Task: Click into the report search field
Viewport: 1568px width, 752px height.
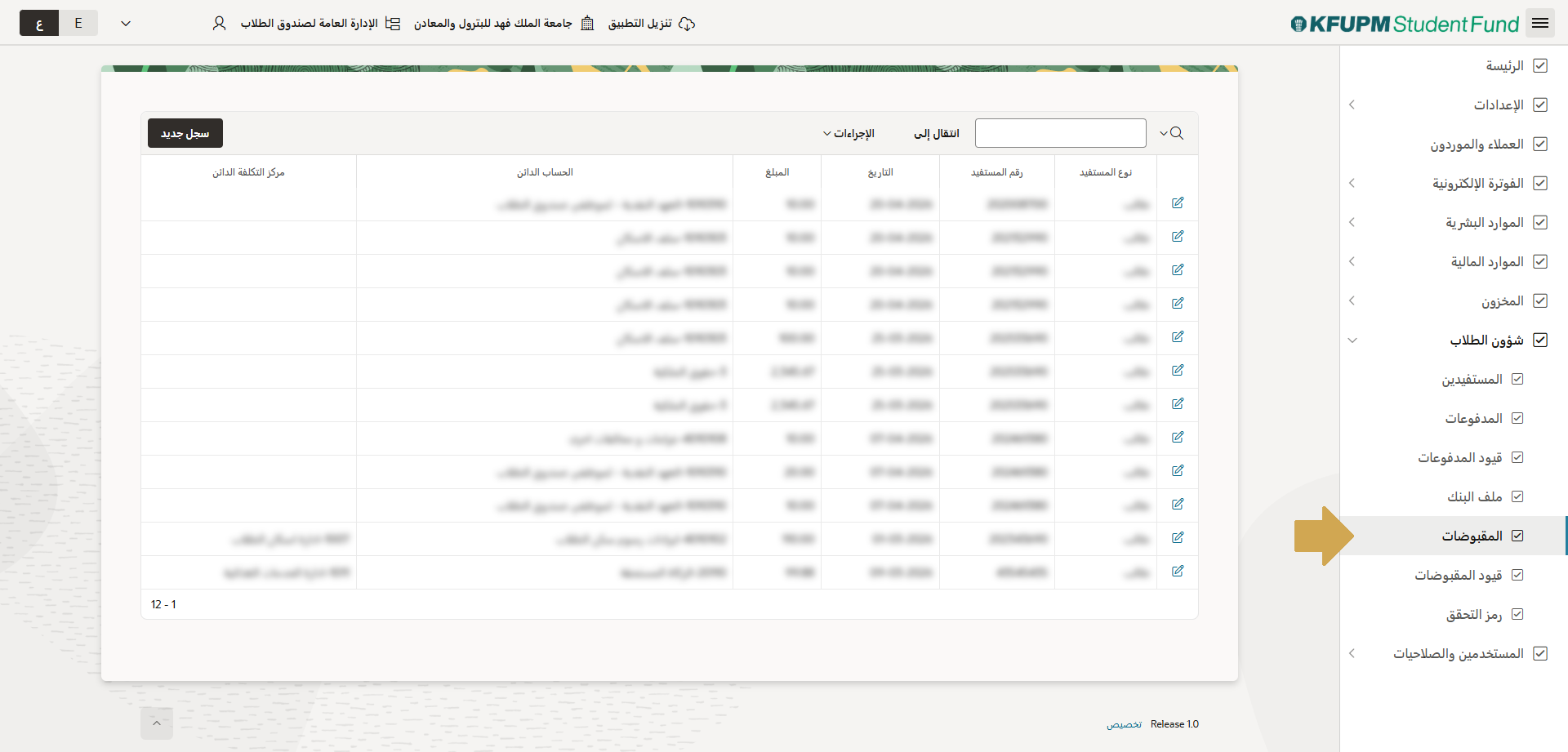Action: [1061, 133]
